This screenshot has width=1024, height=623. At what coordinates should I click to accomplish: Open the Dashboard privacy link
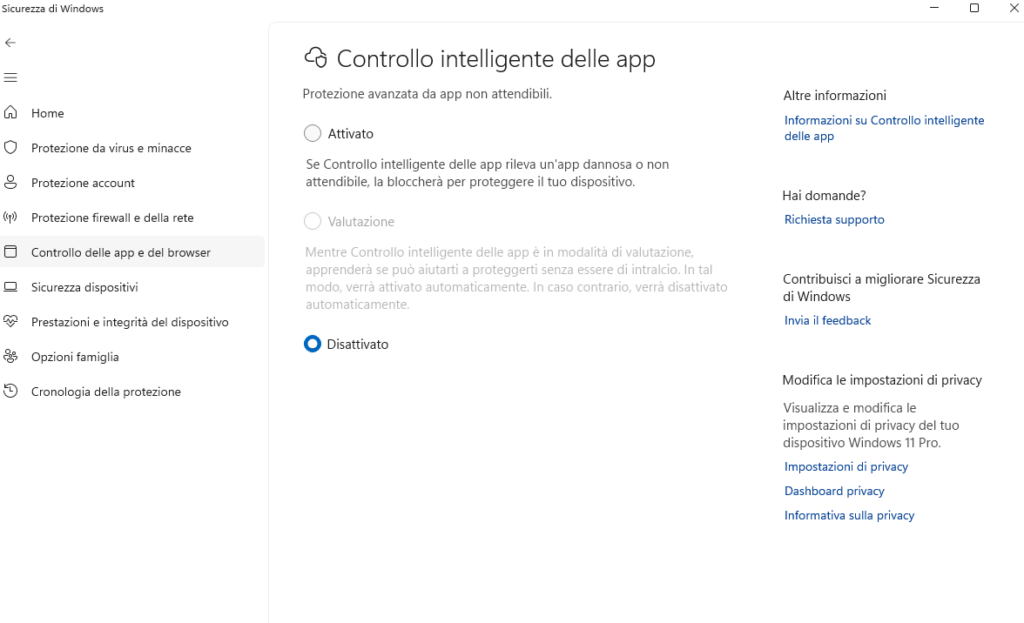[x=834, y=491]
